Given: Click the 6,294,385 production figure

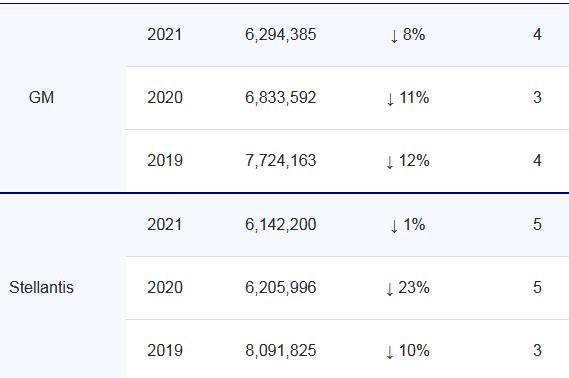Looking at the screenshot, I should pyautogui.click(x=281, y=34).
